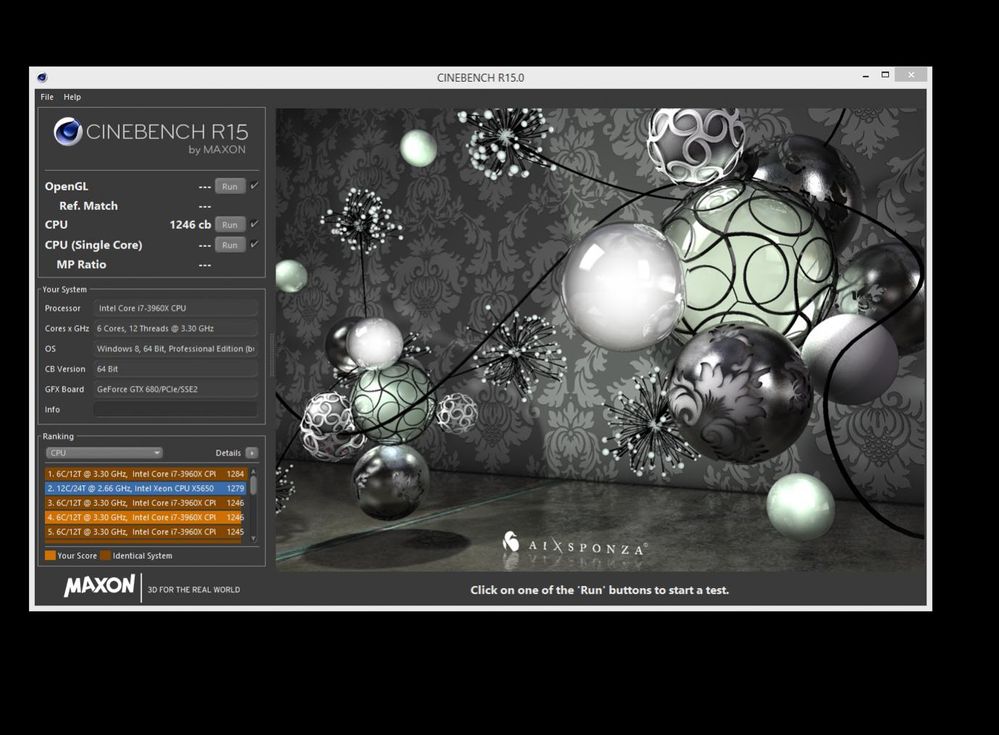Screen dimensions: 999x735
Task: Toggle the OpenGL test checkbox
Action: click(254, 186)
